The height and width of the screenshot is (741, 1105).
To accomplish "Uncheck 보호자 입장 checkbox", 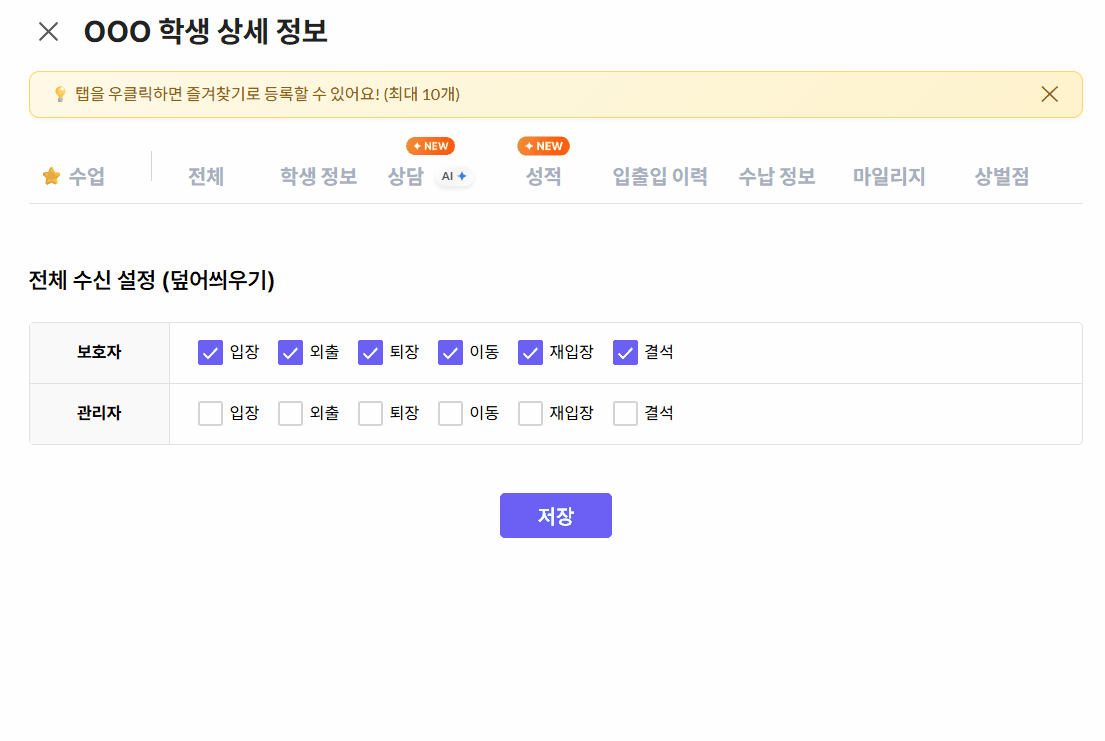I will pos(210,353).
